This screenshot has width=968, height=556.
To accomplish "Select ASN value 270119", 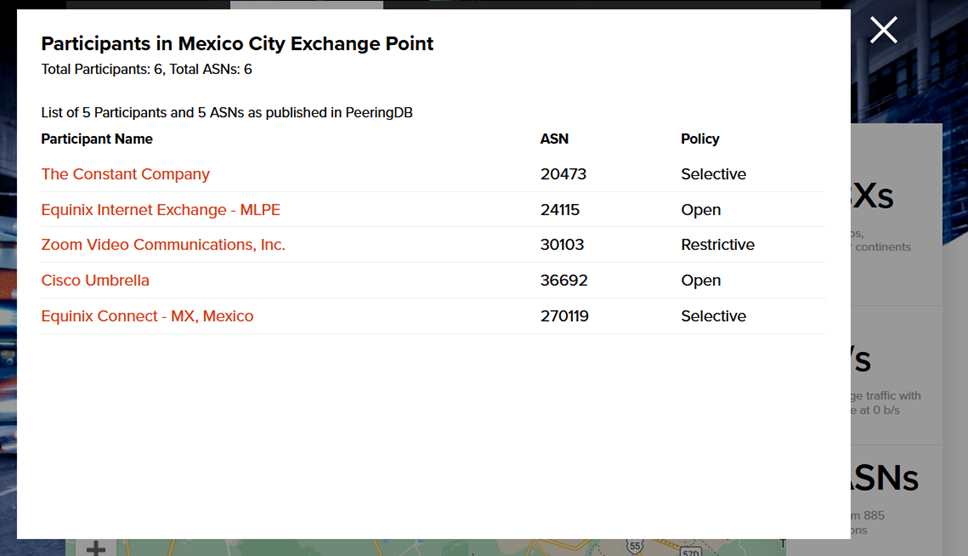I will click(564, 316).
